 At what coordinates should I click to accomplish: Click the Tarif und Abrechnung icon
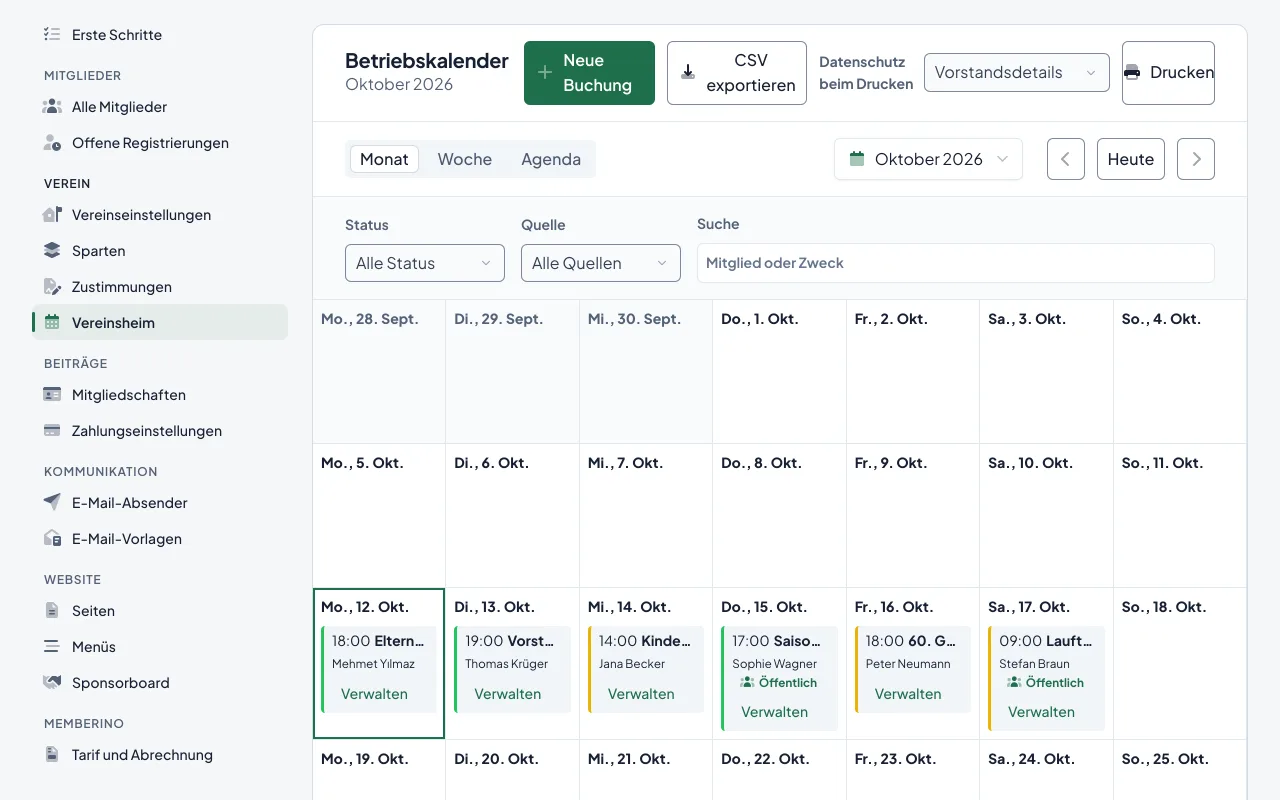pyautogui.click(x=52, y=755)
